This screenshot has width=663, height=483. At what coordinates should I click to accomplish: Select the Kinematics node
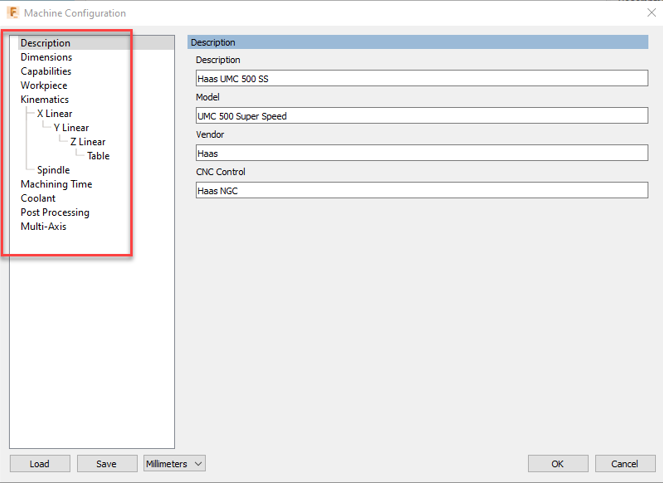tap(44, 99)
